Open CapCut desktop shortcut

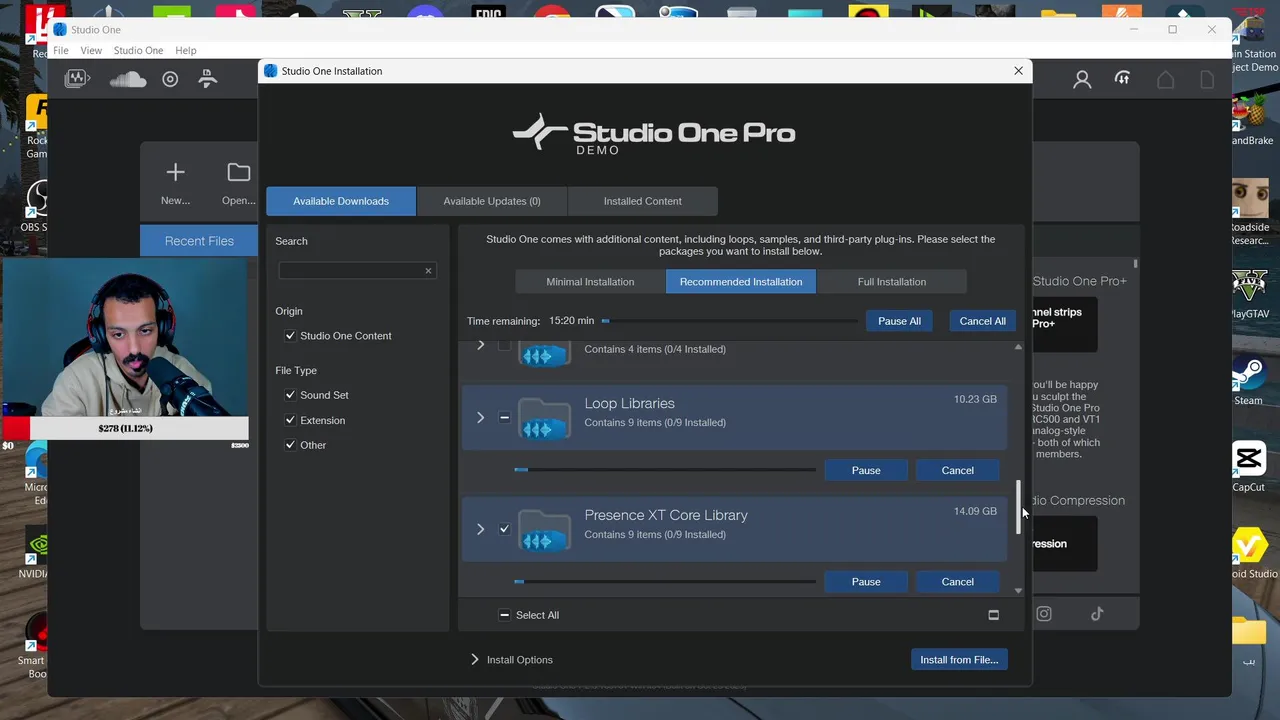(1248, 466)
